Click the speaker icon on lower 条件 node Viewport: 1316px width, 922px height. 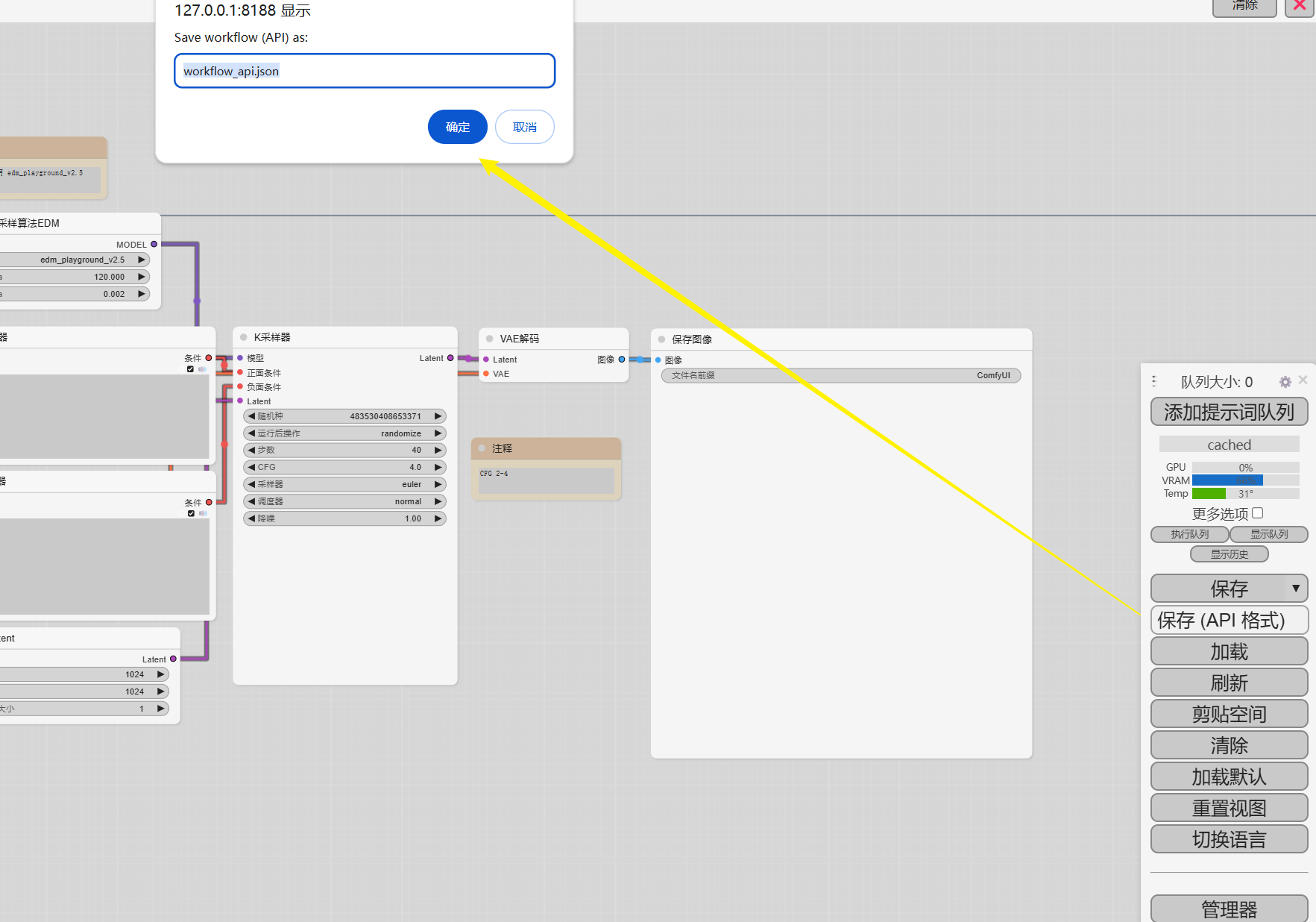203,513
